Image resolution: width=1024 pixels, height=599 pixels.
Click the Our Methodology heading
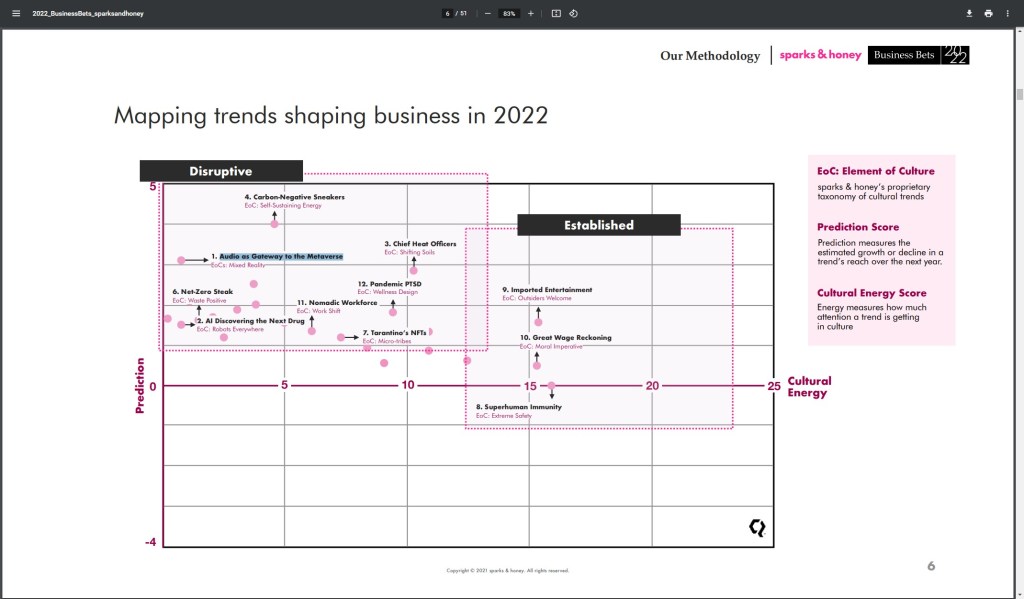(x=711, y=56)
